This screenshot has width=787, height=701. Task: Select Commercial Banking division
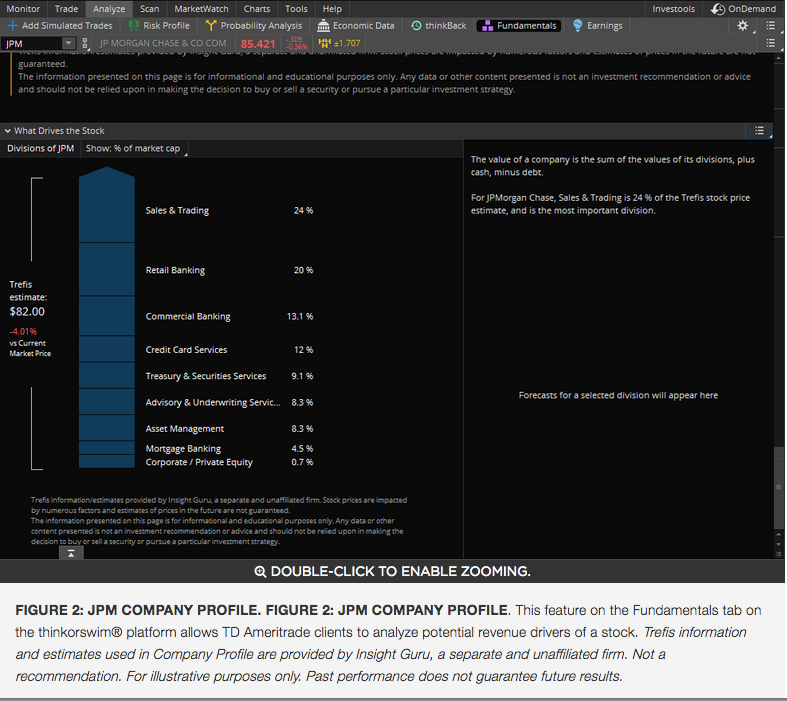tap(188, 316)
